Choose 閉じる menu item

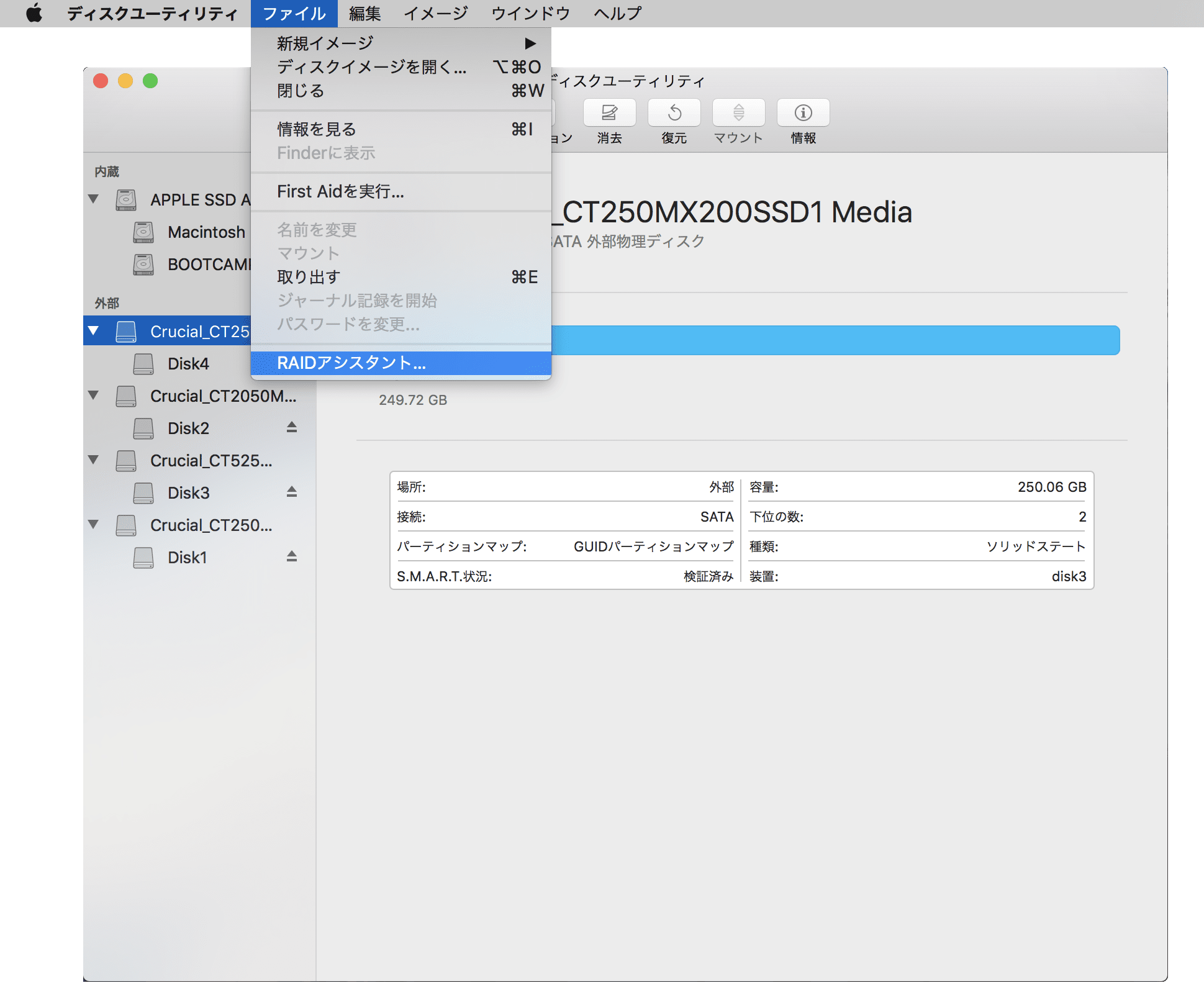click(x=401, y=91)
